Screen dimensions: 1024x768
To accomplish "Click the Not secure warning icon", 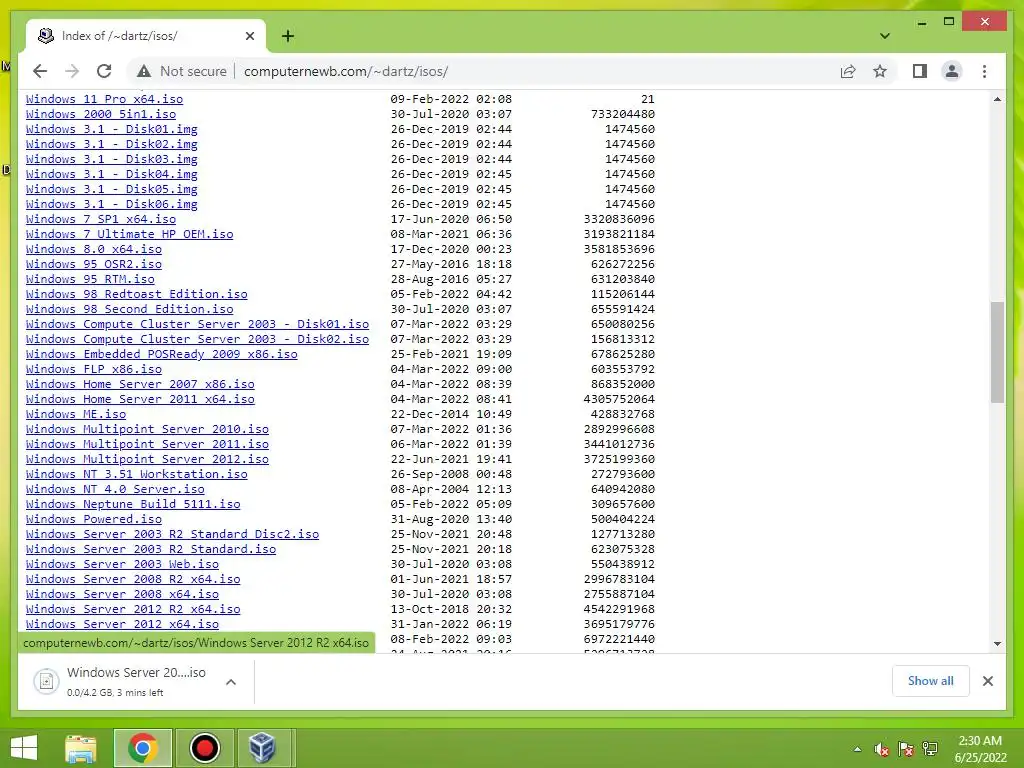I will 144,71.
